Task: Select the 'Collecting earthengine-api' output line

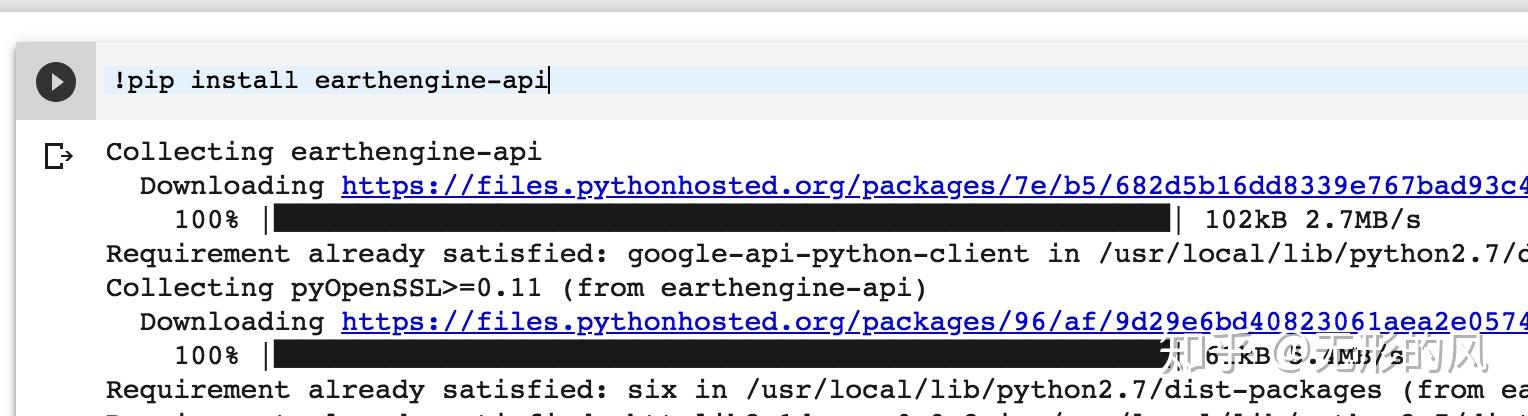Action: (x=324, y=152)
